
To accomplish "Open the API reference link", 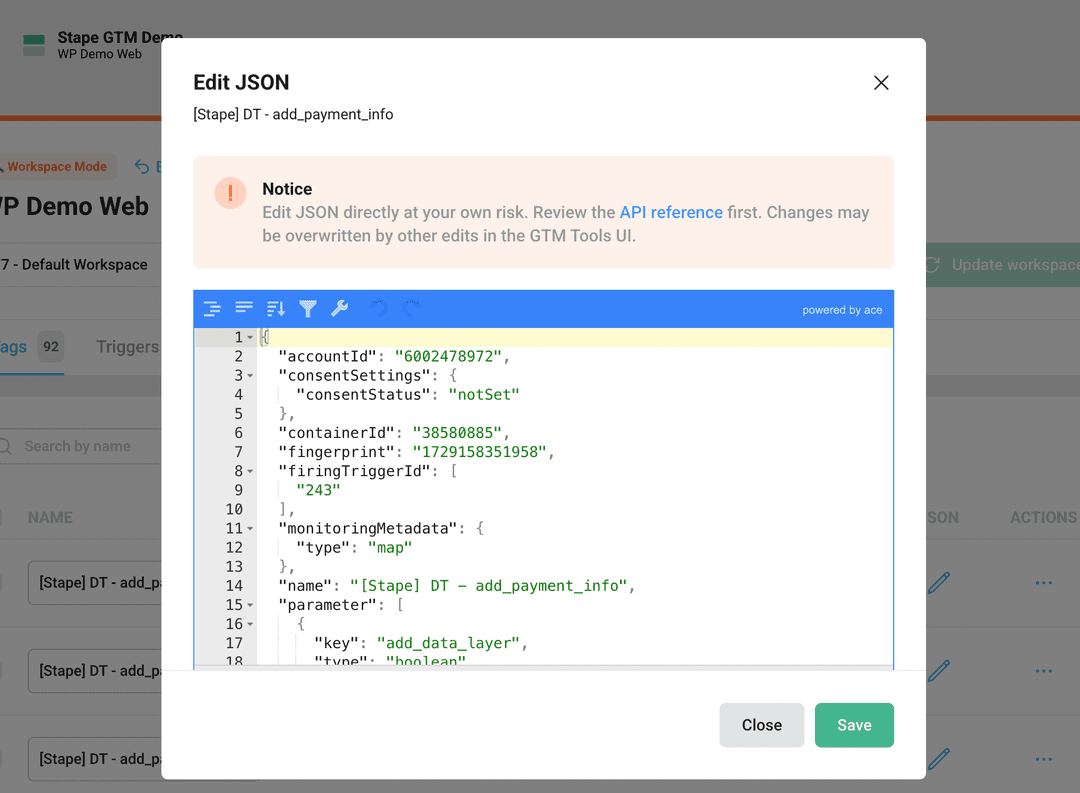I will (x=671, y=212).
